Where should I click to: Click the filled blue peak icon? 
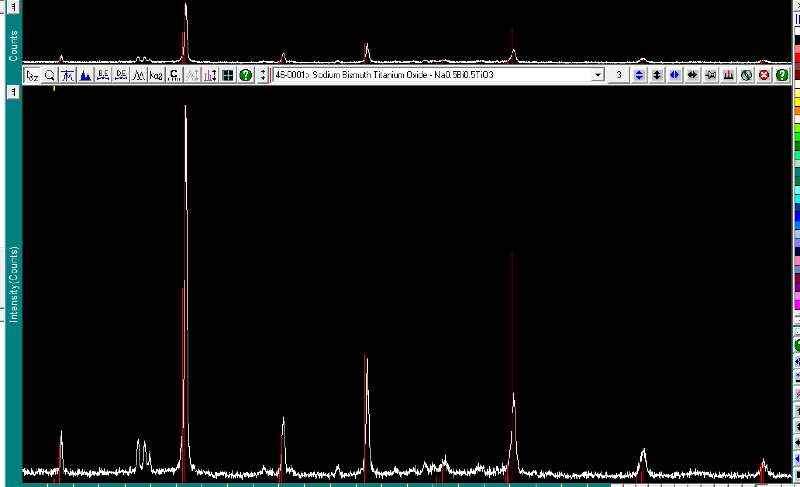click(x=85, y=75)
